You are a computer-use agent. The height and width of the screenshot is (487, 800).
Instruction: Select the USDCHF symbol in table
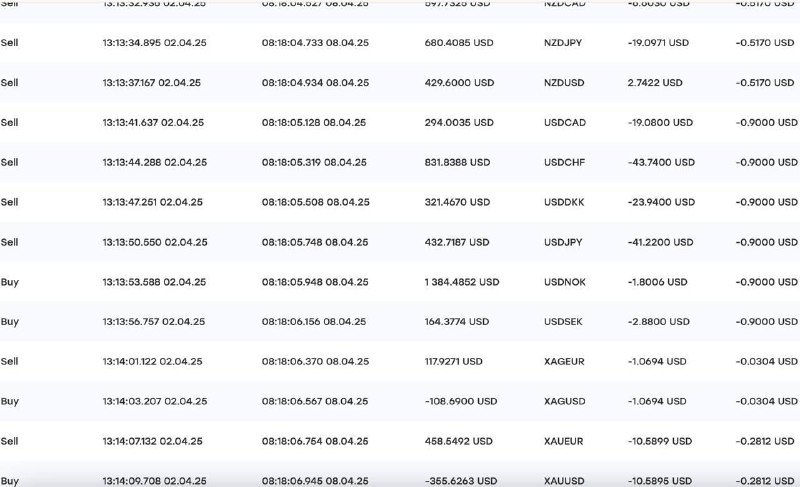(x=564, y=162)
